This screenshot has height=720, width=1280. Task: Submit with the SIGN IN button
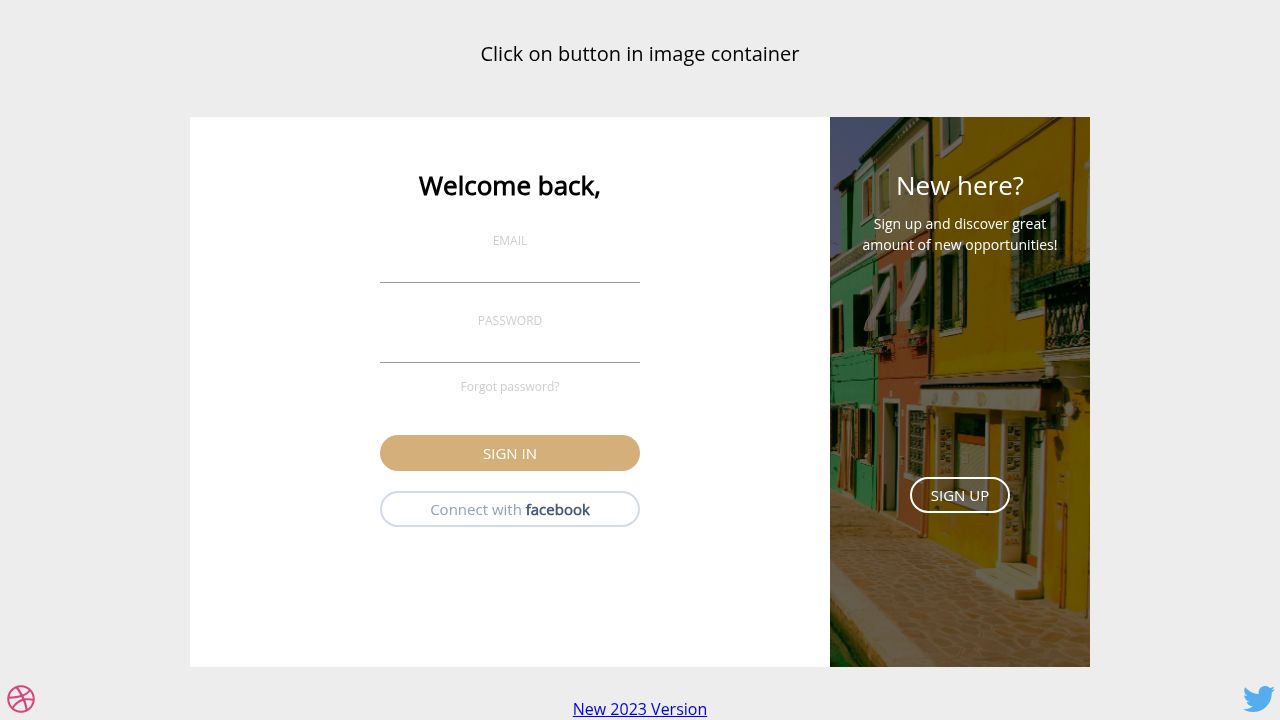pyautogui.click(x=510, y=453)
